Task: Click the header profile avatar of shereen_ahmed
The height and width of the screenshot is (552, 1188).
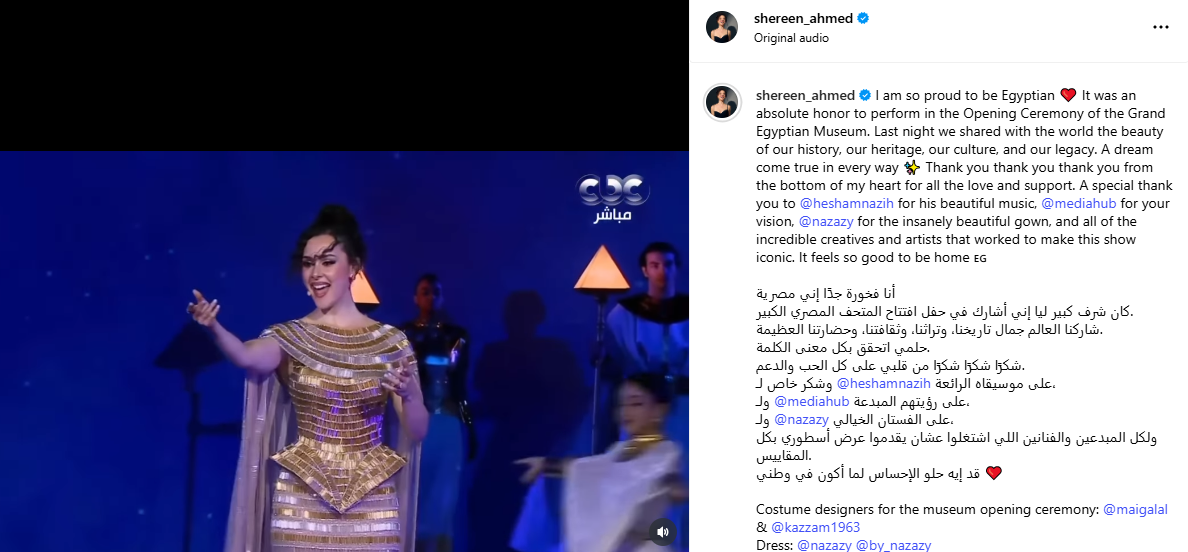Action: (722, 27)
